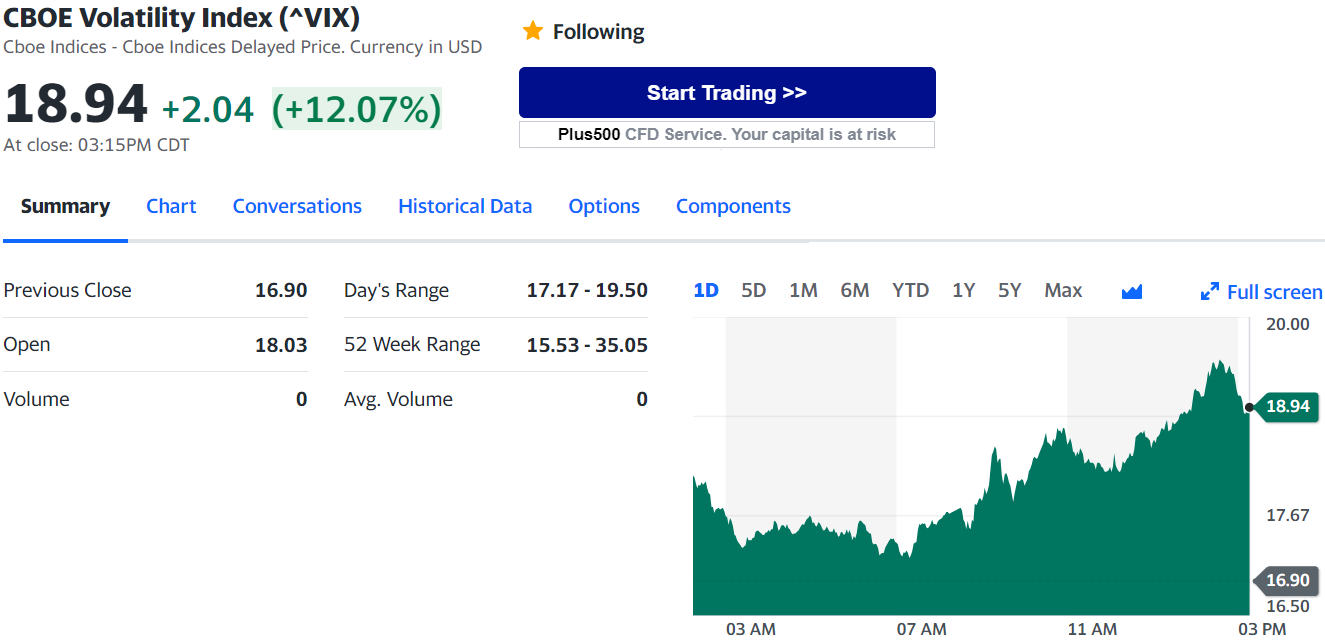
Task: Click the 11 AM x-axis label
Action: [x=1092, y=629]
